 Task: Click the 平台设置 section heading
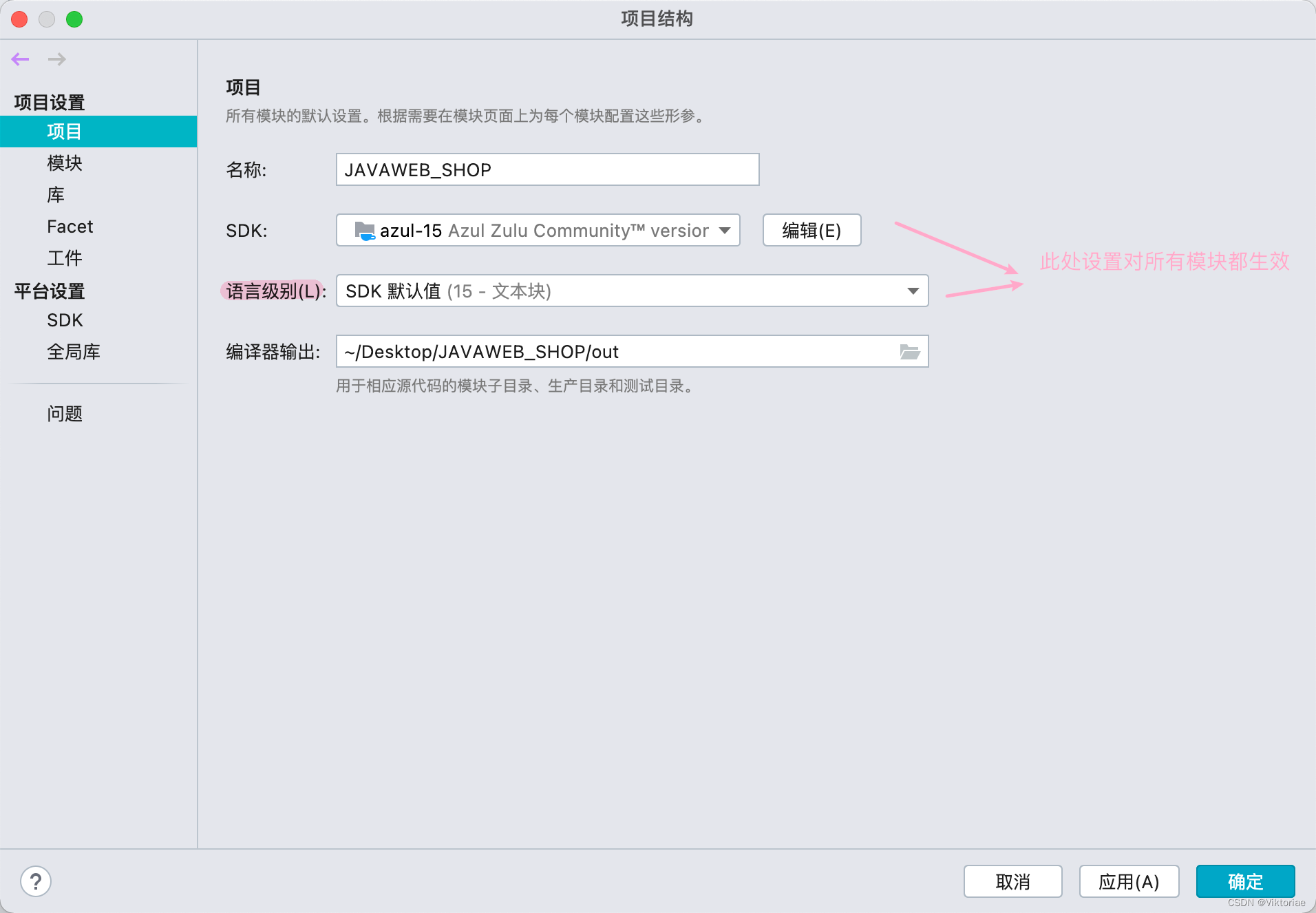(50, 291)
